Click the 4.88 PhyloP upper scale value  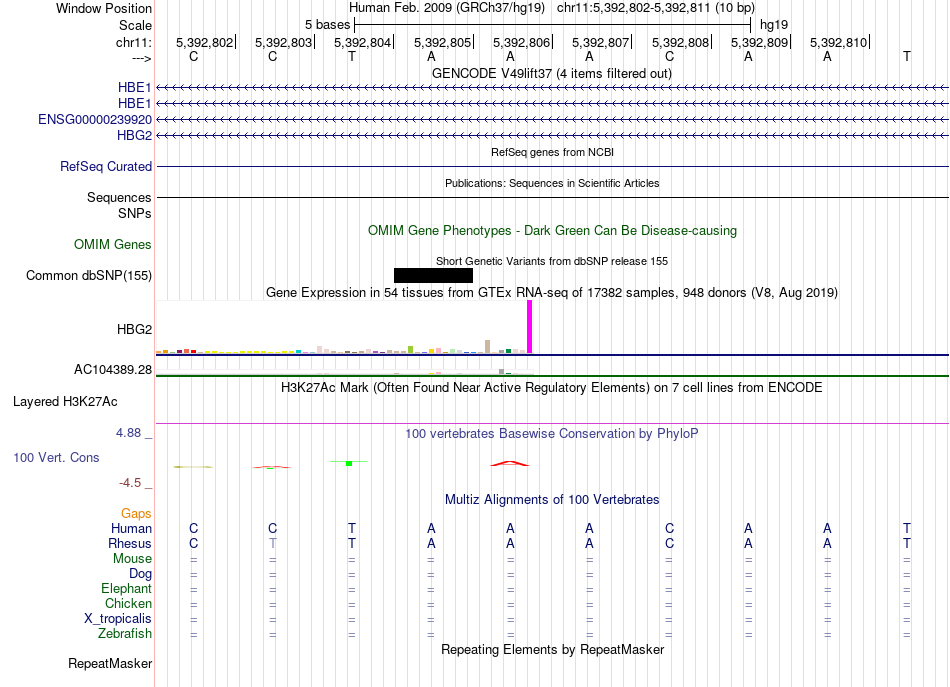click(x=128, y=433)
